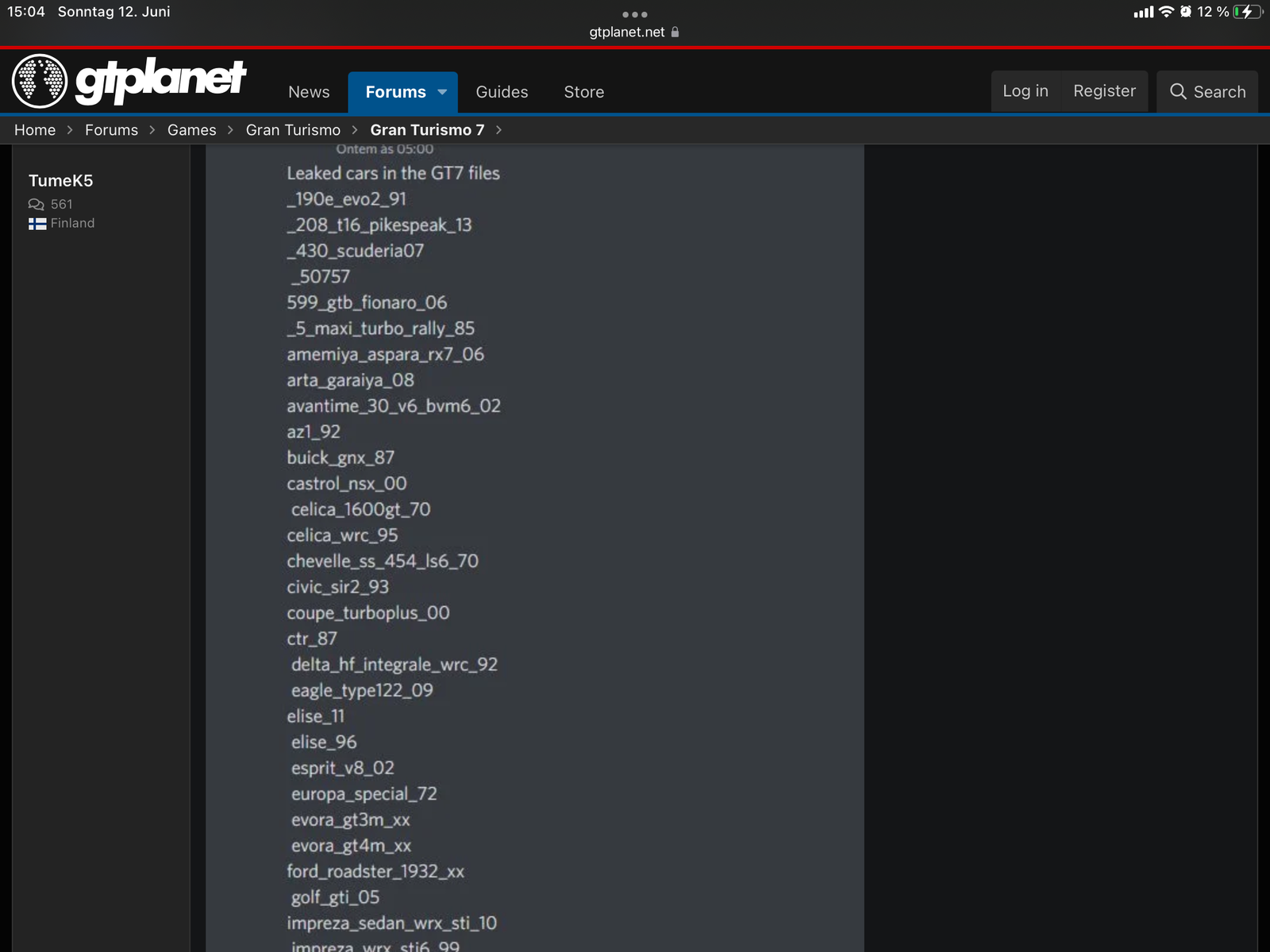Click the Log in button
This screenshot has height=952, width=1270.
tap(1026, 91)
